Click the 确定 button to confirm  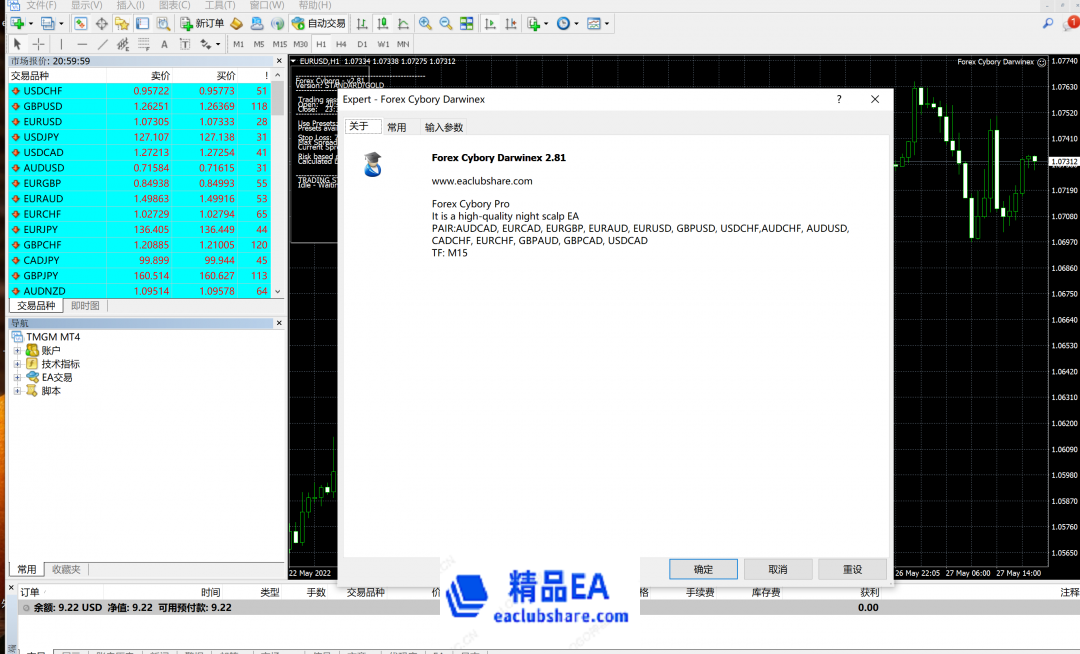(x=702, y=568)
